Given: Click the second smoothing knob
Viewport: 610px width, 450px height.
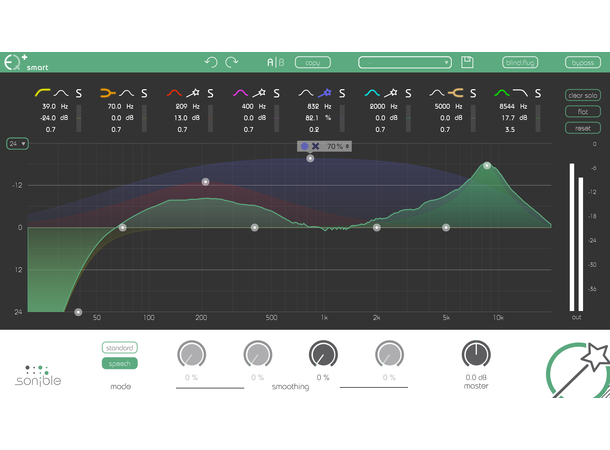Looking at the screenshot, I should click(258, 354).
